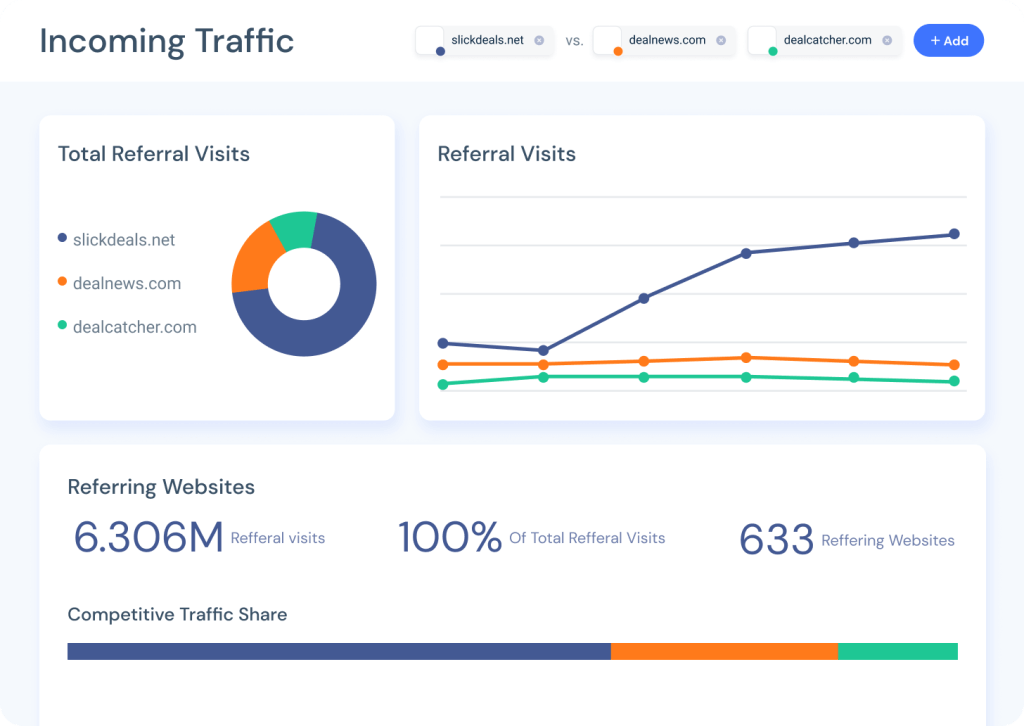Select the green segment of the donut chart

point(294,230)
